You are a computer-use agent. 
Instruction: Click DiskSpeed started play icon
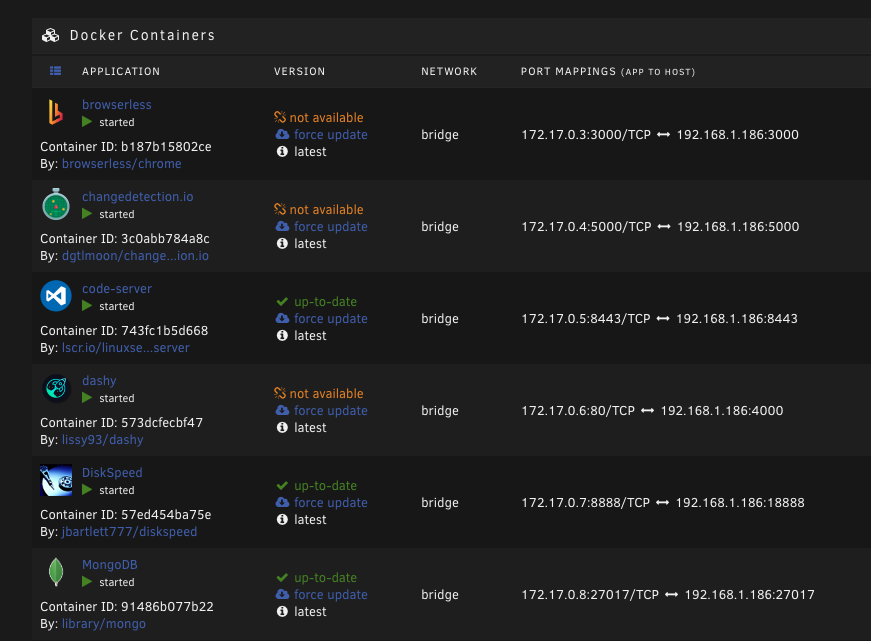(x=87, y=489)
